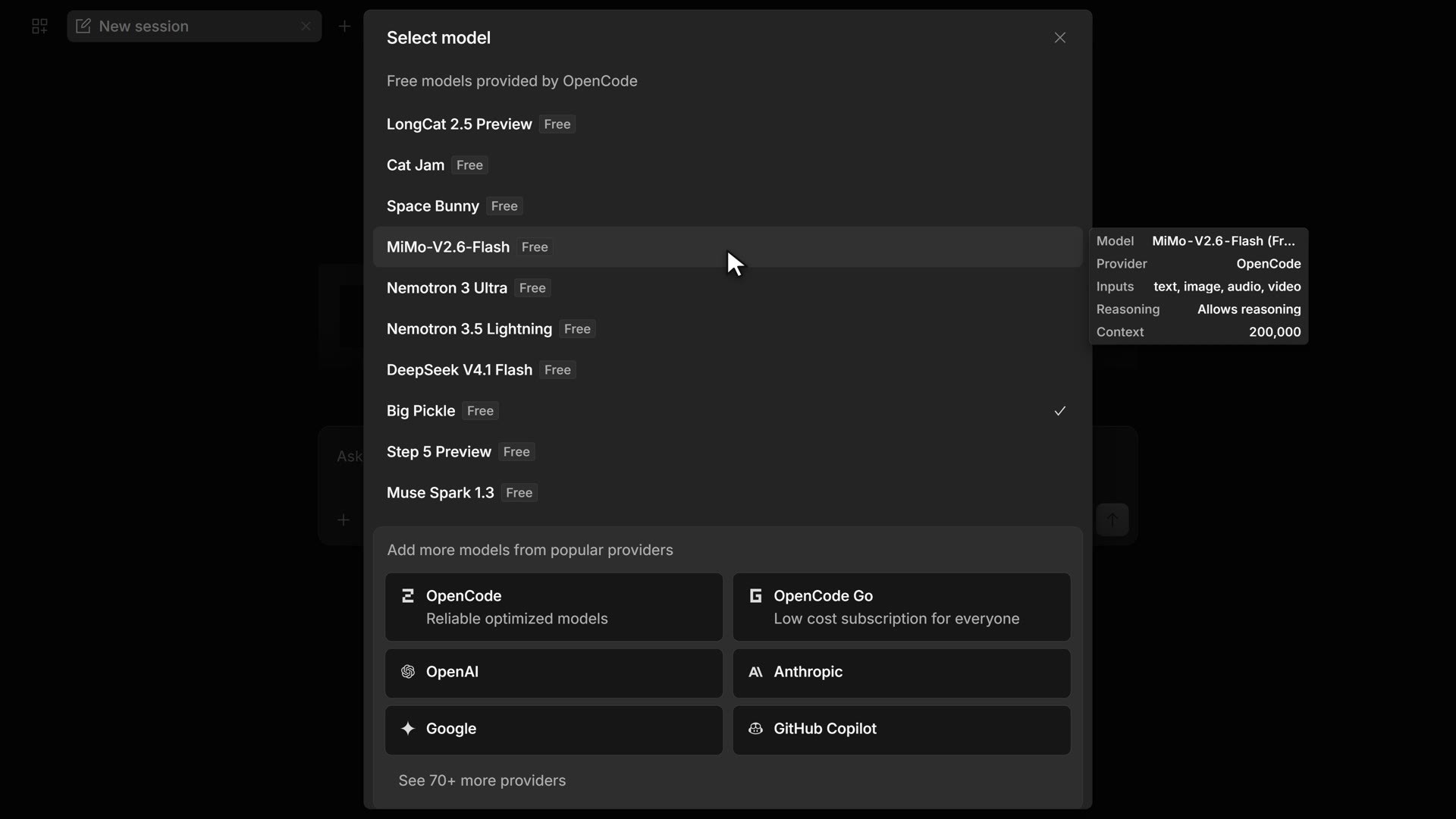Screen dimensions: 1456x819
Task: Close the Select model dialog
Action: click(1059, 38)
